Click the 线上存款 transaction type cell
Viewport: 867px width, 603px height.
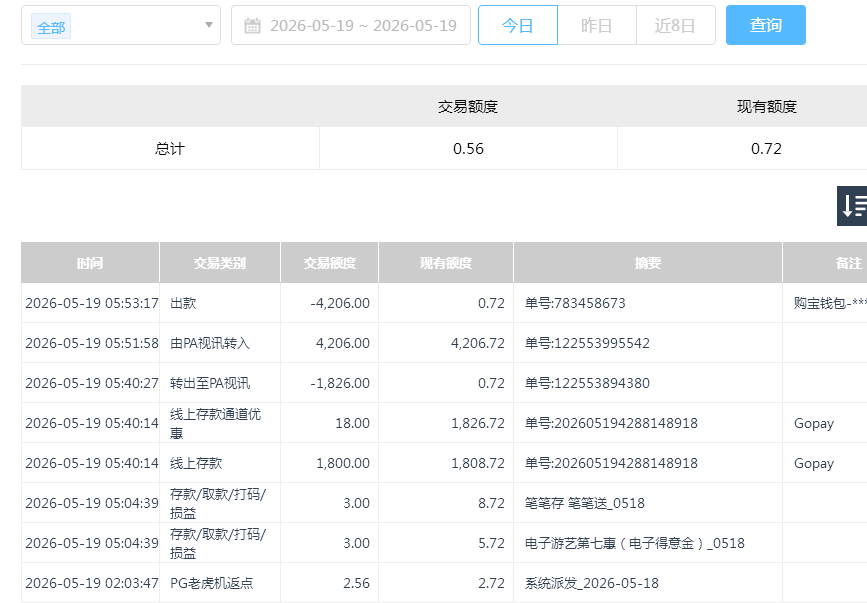pos(220,463)
